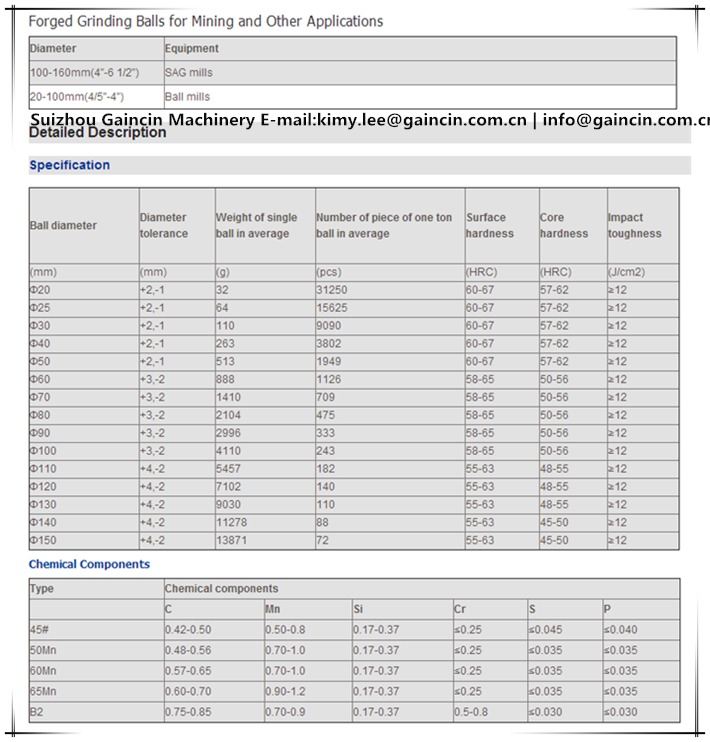
Task: Click the 'Forged Grinding Balls' page title
Action: [x=205, y=21]
